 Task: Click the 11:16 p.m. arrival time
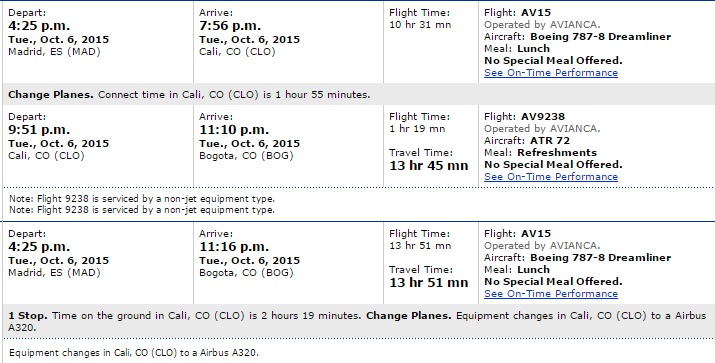point(234,247)
